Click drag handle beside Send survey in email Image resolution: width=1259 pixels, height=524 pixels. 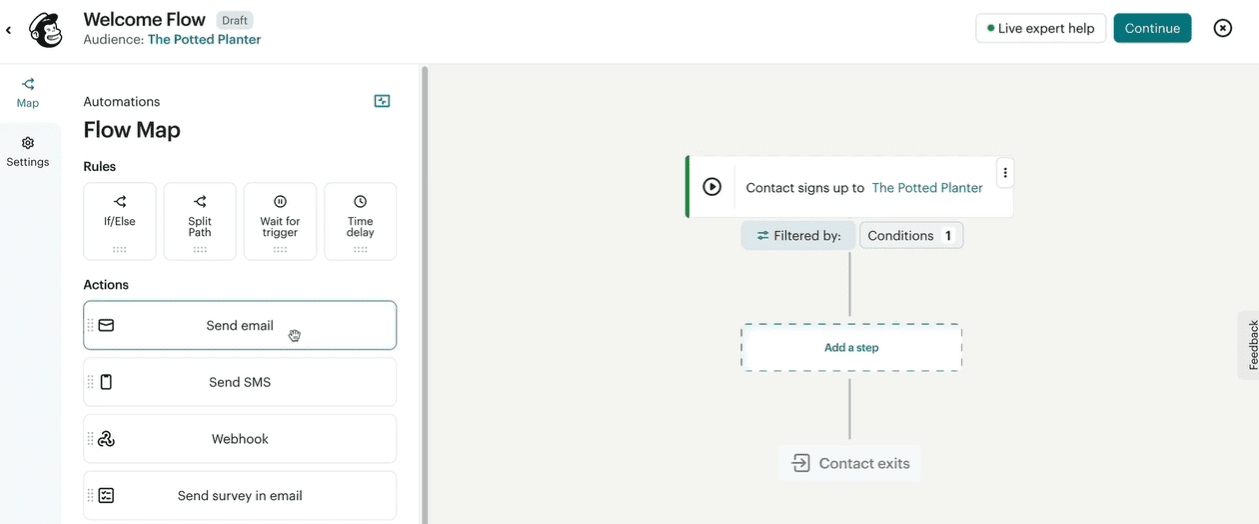90,495
